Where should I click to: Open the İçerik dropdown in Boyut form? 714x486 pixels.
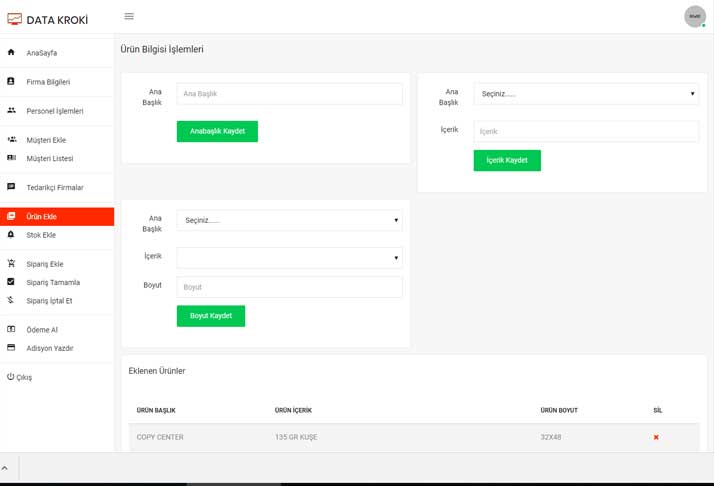pos(289,258)
